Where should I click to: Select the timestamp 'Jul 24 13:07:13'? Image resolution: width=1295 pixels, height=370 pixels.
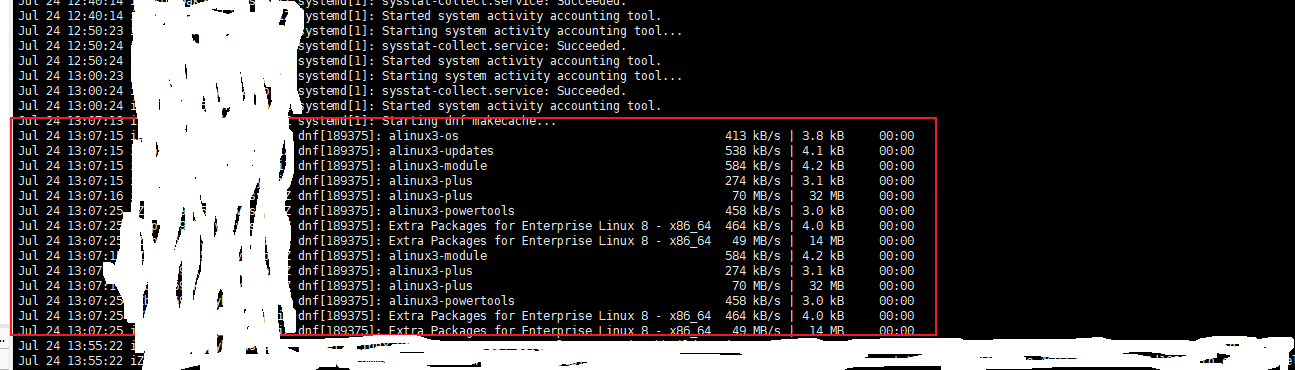pyautogui.click(x=71, y=121)
